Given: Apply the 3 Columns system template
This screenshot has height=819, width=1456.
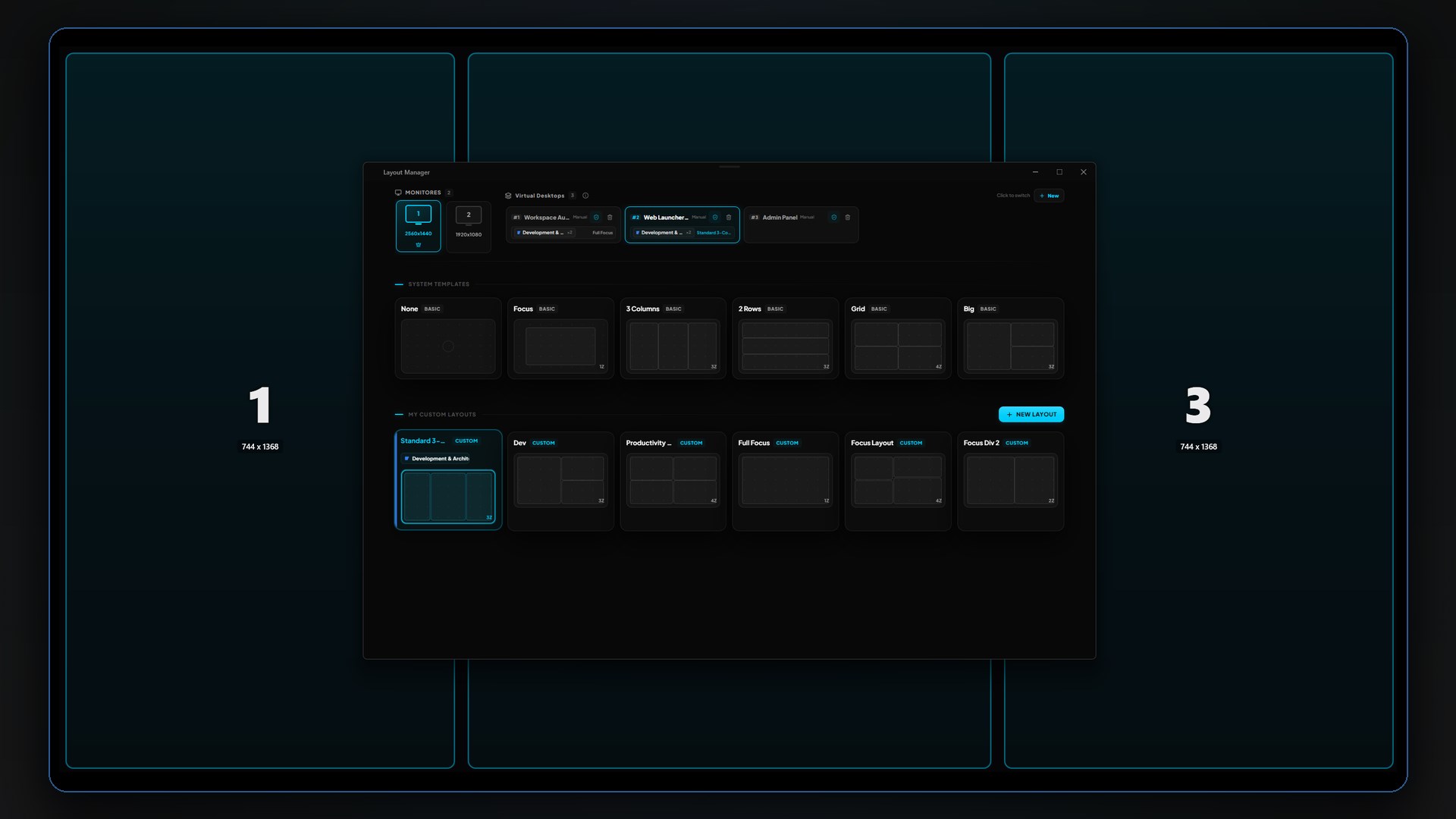Looking at the screenshot, I should click(673, 338).
